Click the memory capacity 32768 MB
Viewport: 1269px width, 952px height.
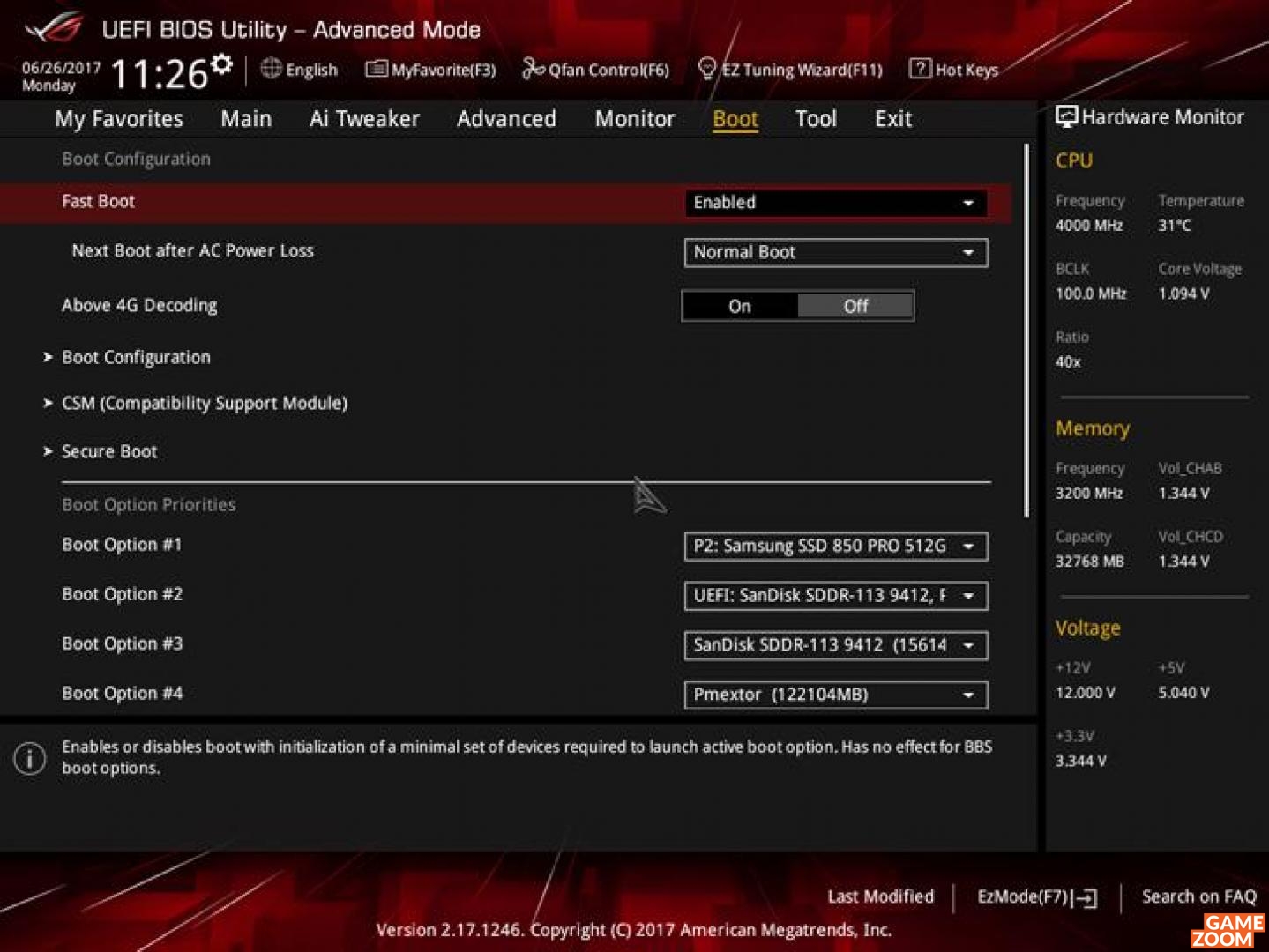click(1090, 562)
